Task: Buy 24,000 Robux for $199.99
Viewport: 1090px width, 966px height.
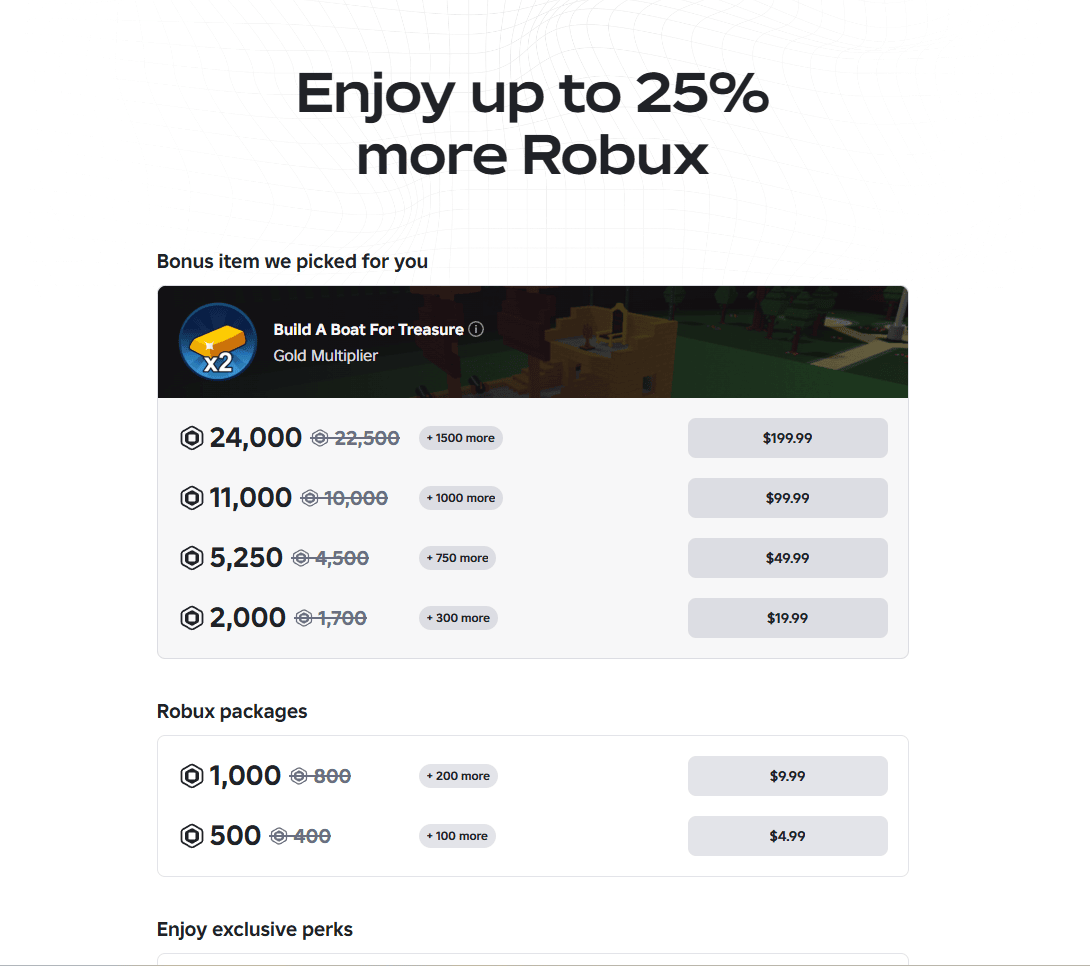Action: click(x=787, y=438)
